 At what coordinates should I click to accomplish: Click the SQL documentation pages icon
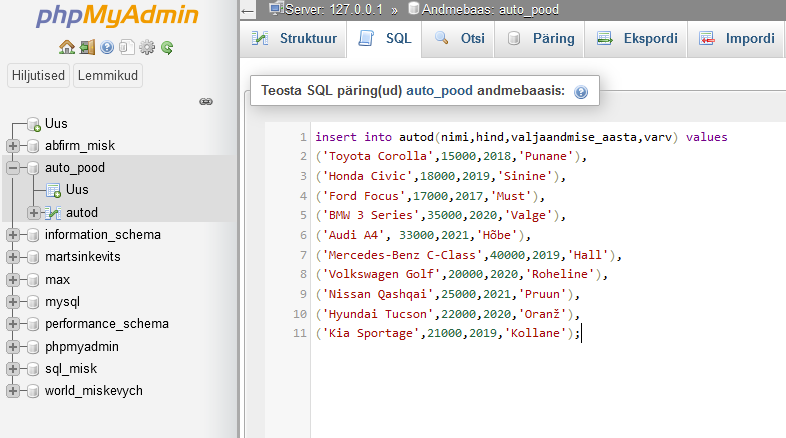point(126,47)
